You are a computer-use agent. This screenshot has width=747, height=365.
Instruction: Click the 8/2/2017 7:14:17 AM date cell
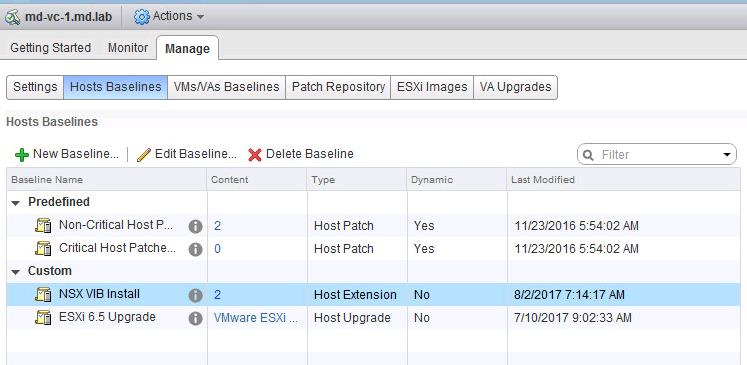(x=569, y=295)
